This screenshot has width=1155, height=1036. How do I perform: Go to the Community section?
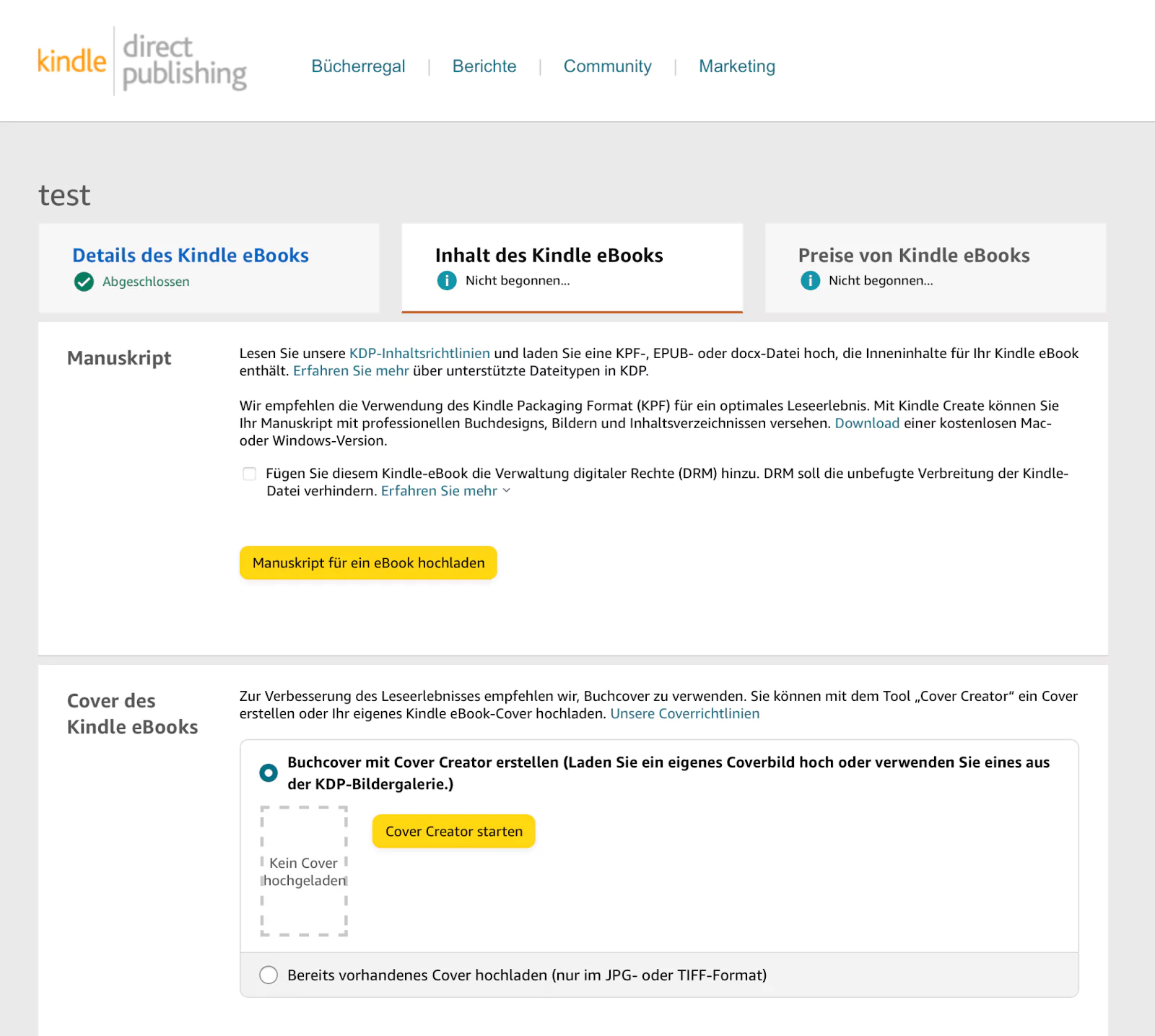tap(607, 66)
